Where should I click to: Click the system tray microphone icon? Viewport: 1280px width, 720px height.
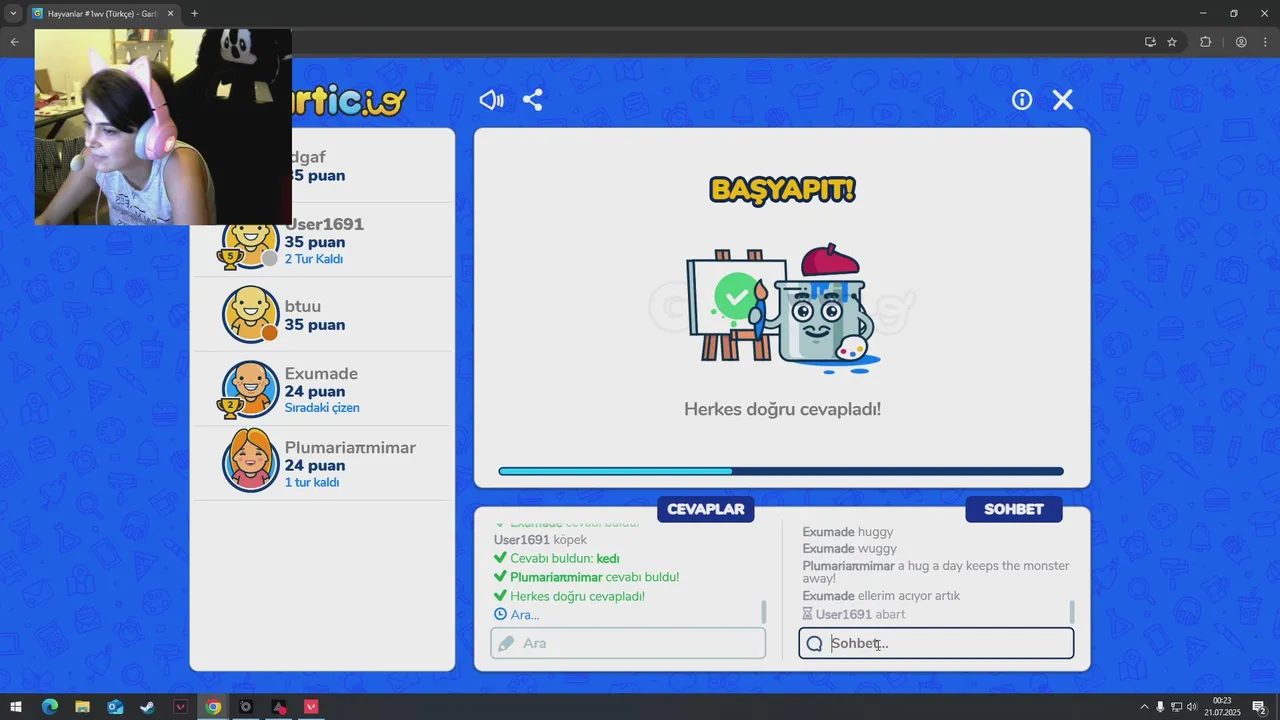(1160, 707)
